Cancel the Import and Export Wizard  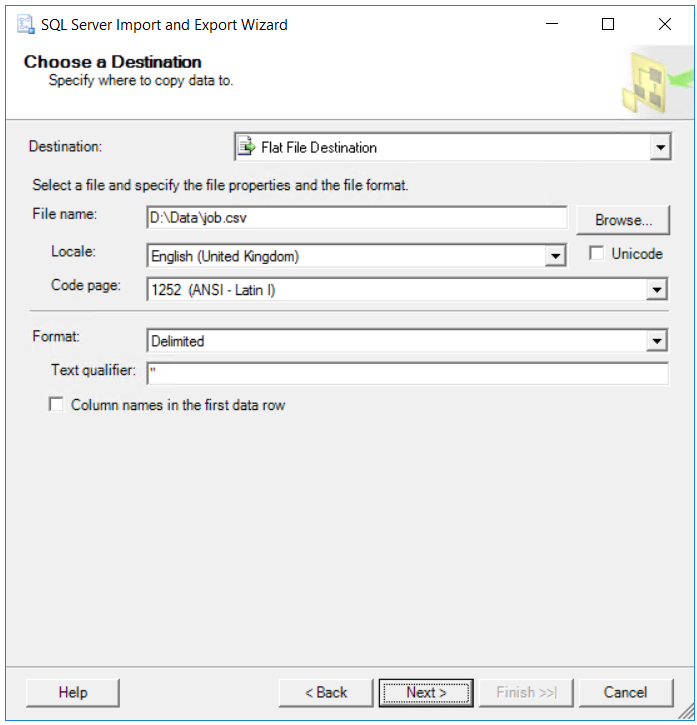(x=625, y=693)
